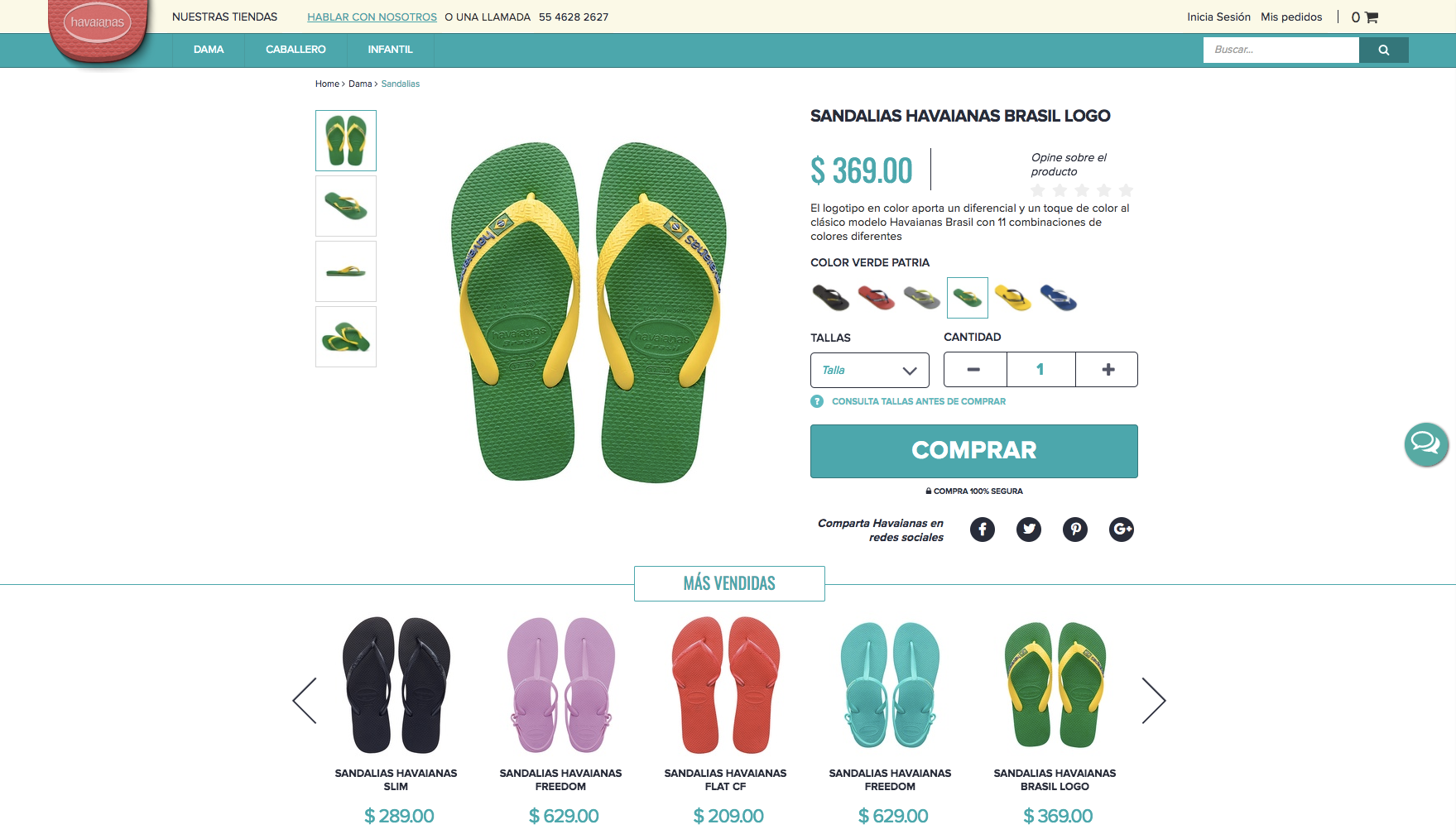Share the product on Twitter

click(x=1029, y=530)
